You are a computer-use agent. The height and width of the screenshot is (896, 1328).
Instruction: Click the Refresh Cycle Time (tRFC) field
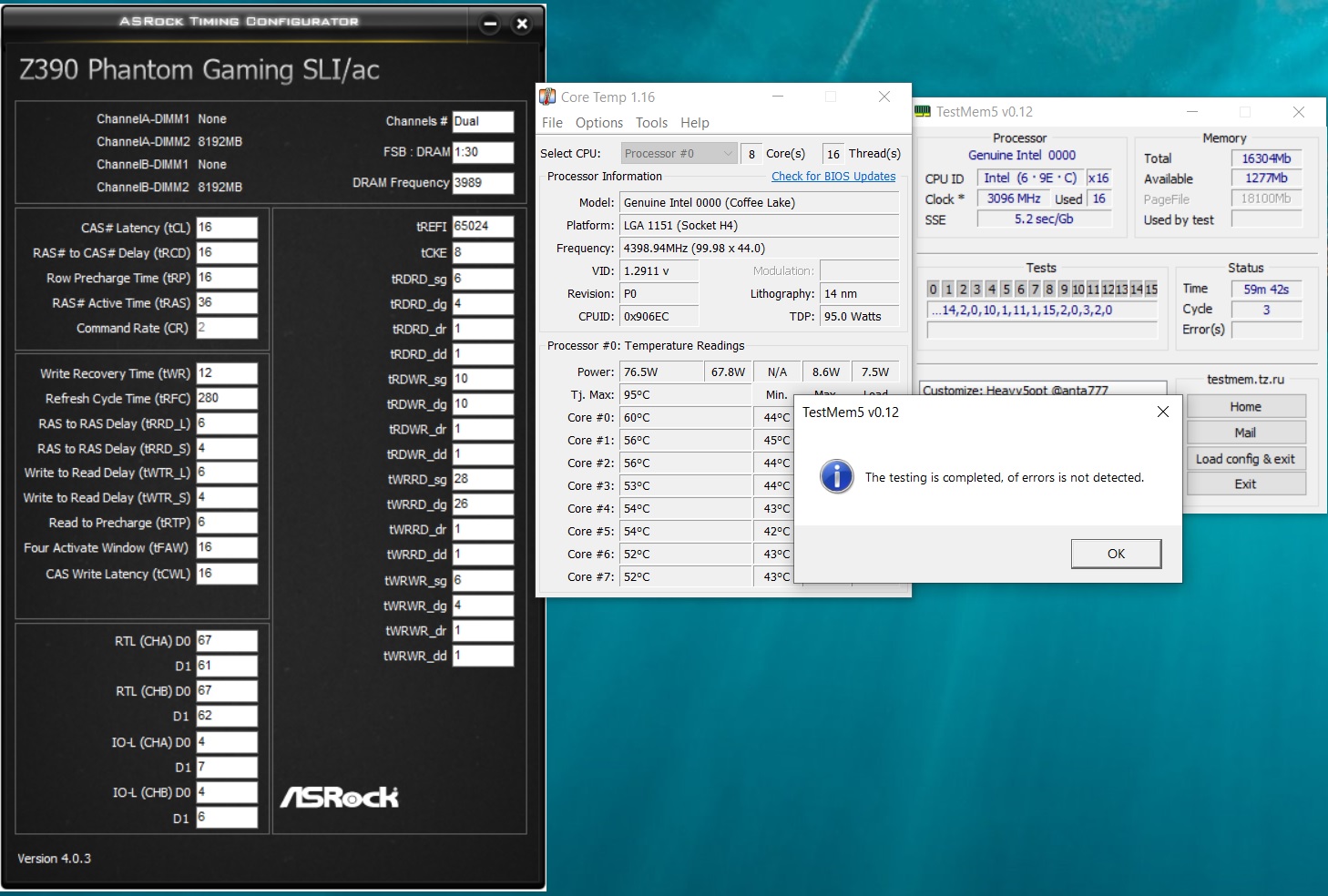(x=227, y=398)
